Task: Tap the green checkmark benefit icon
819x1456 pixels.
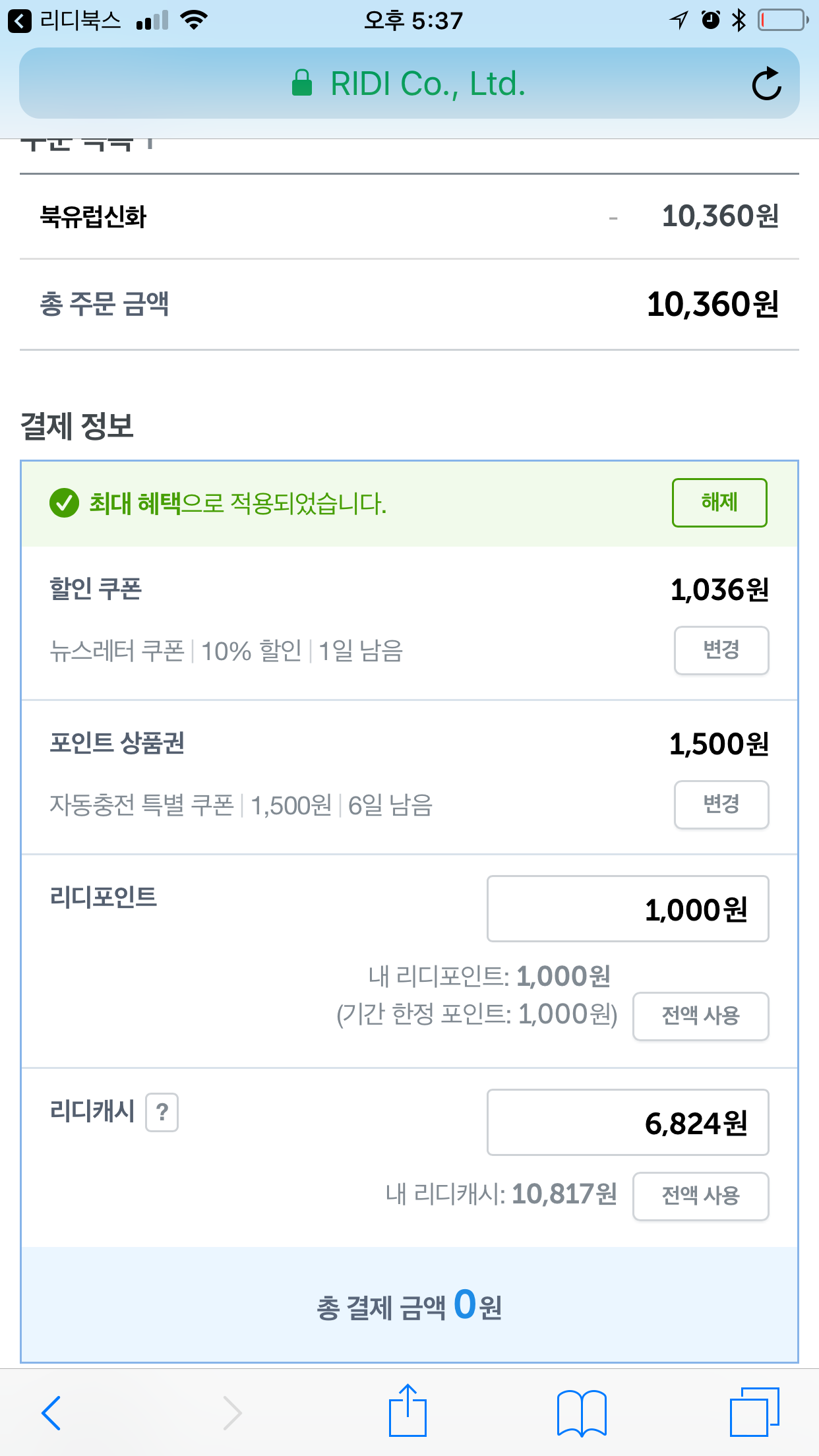Action: pos(64,503)
